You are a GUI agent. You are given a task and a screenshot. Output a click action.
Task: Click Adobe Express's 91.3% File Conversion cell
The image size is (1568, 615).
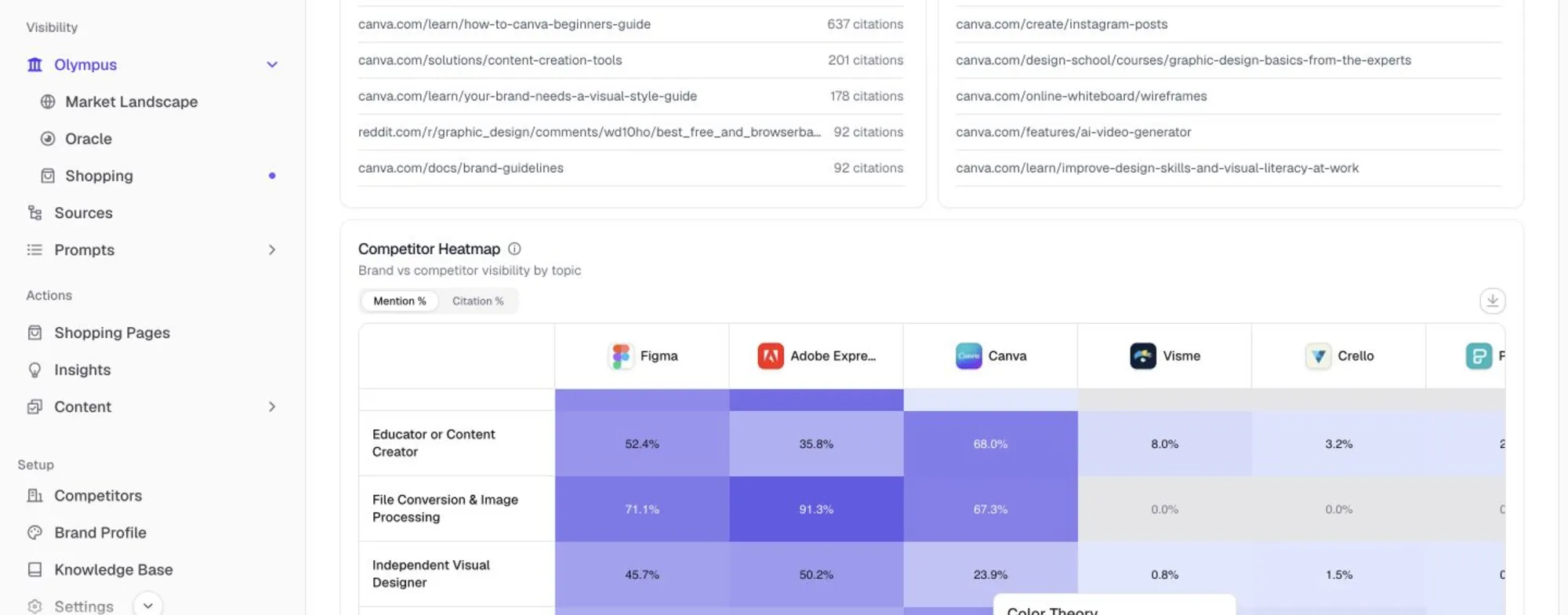(816, 508)
